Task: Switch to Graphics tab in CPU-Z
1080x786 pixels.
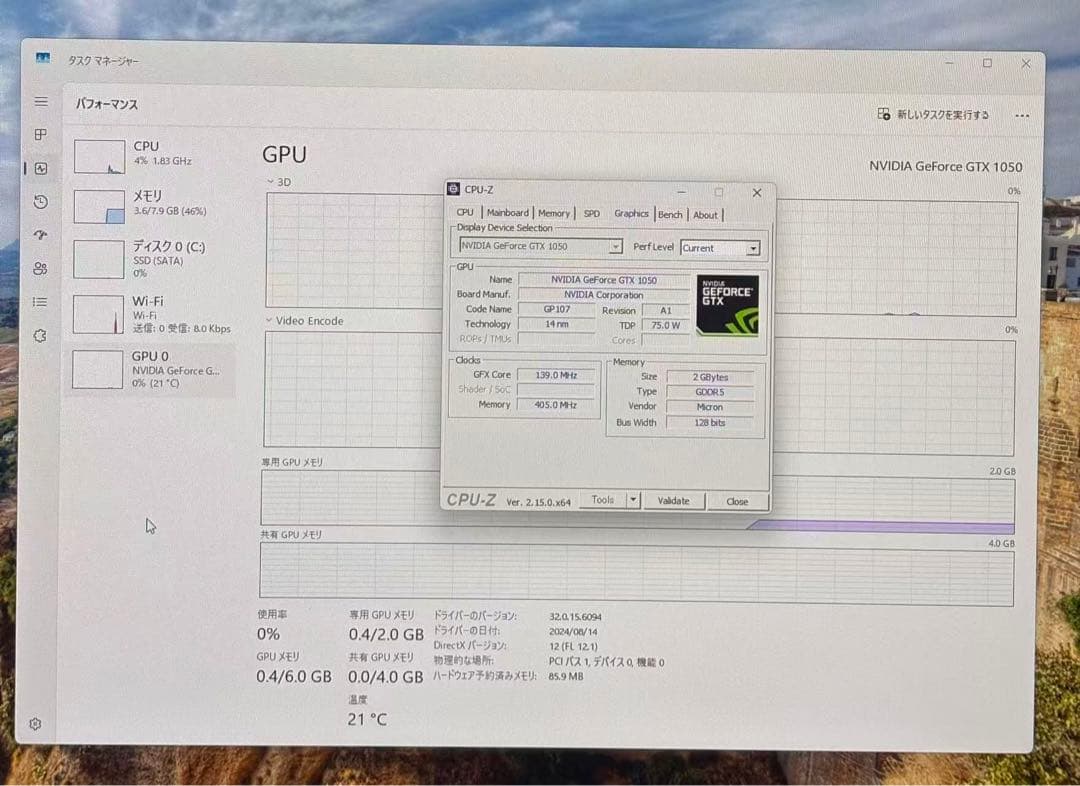Action: click(x=632, y=214)
